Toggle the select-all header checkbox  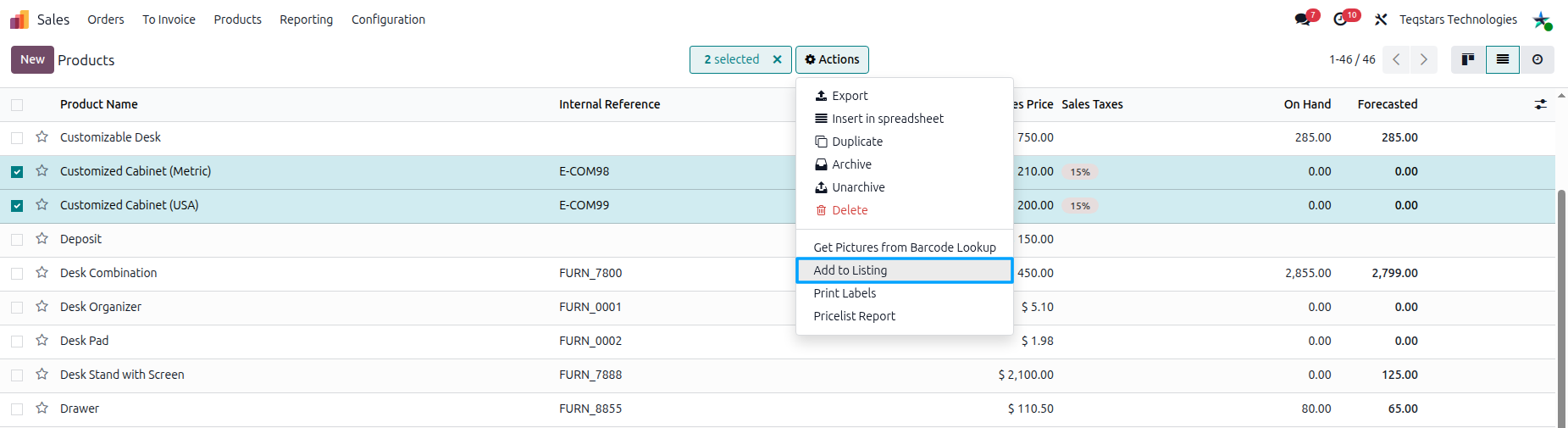17,105
